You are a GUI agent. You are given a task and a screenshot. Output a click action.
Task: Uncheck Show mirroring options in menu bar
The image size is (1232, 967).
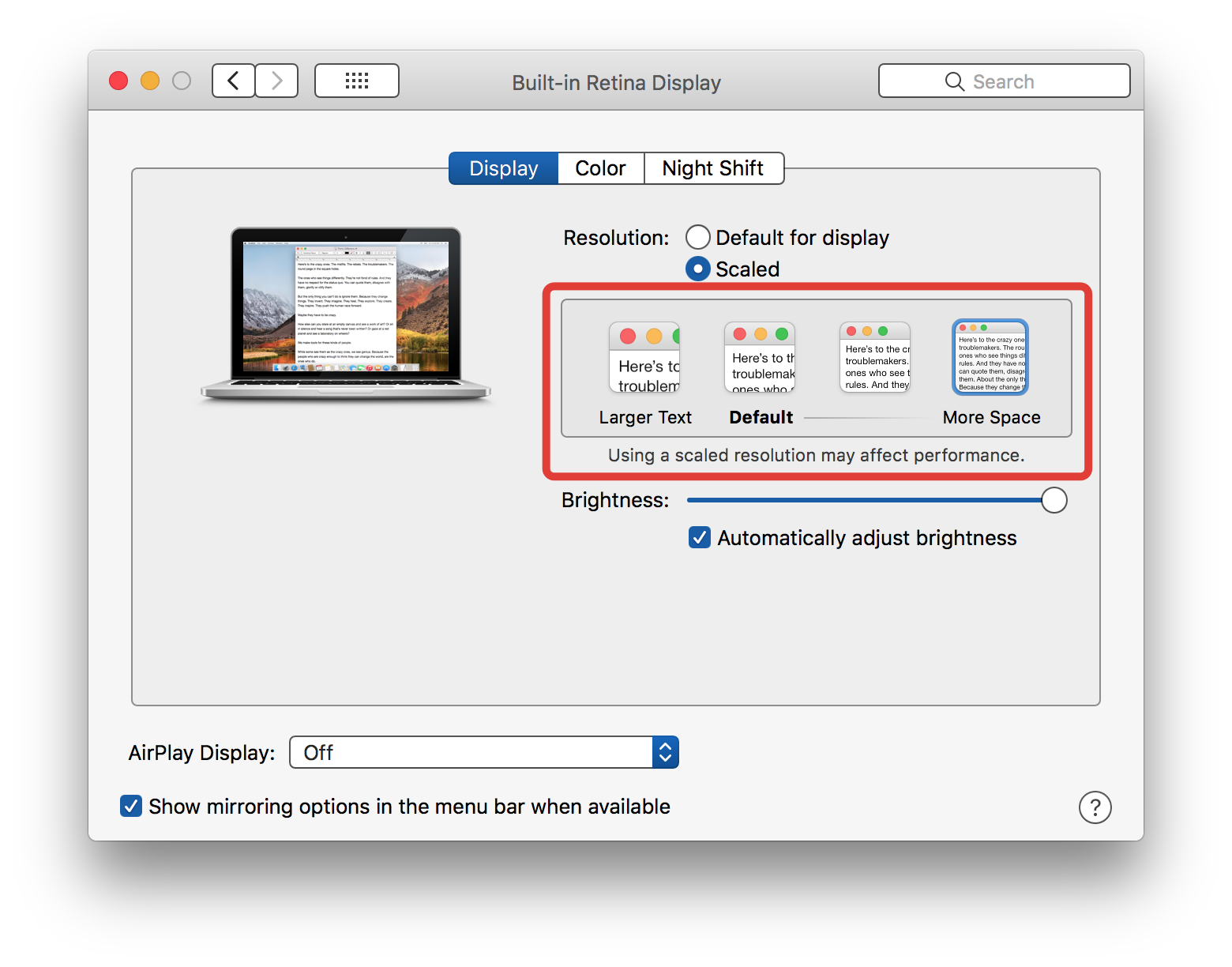click(x=131, y=806)
